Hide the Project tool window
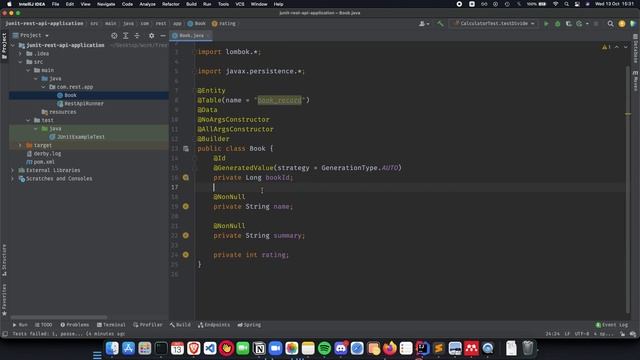The width and height of the screenshot is (640, 360). pyautogui.click(x=163, y=36)
